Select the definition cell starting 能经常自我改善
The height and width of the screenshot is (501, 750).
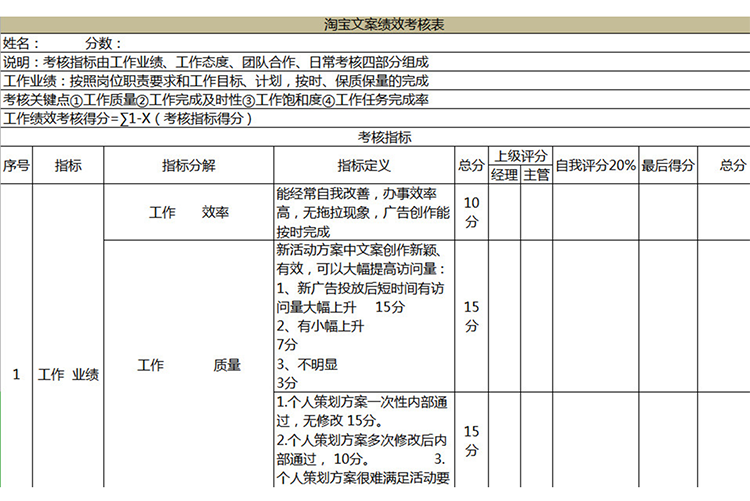364,212
